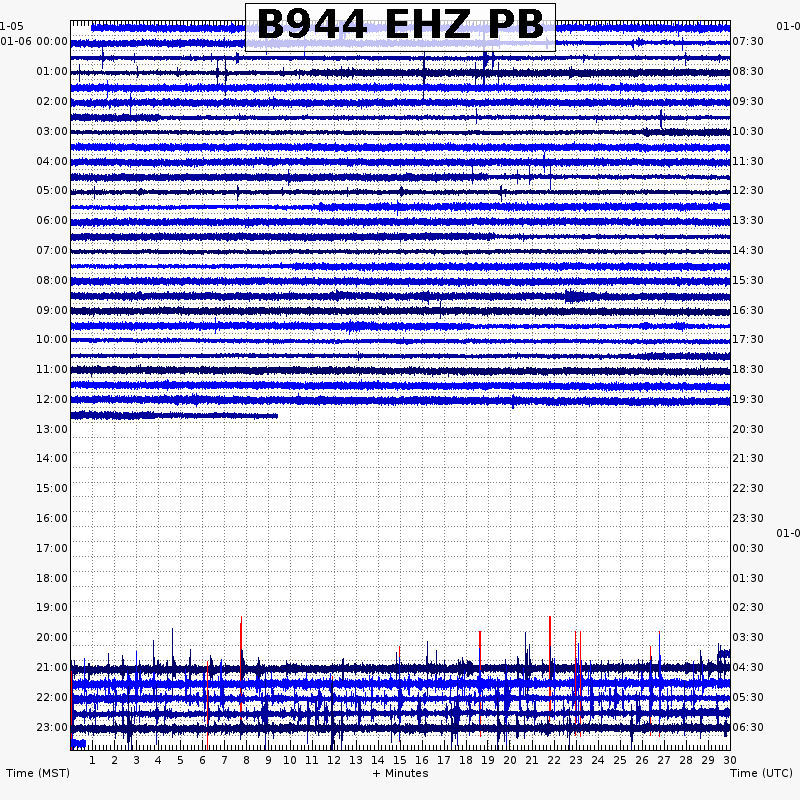Click the 22:00 MST row label
The image size is (800, 800).
pyautogui.click(x=52, y=697)
